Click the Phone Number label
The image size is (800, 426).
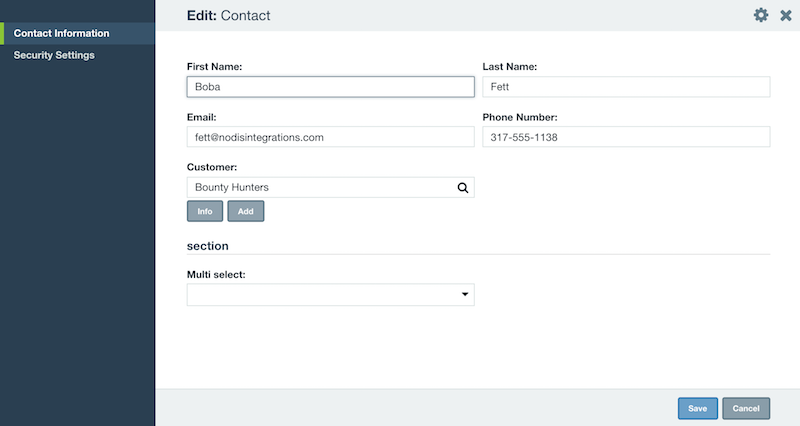point(520,117)
